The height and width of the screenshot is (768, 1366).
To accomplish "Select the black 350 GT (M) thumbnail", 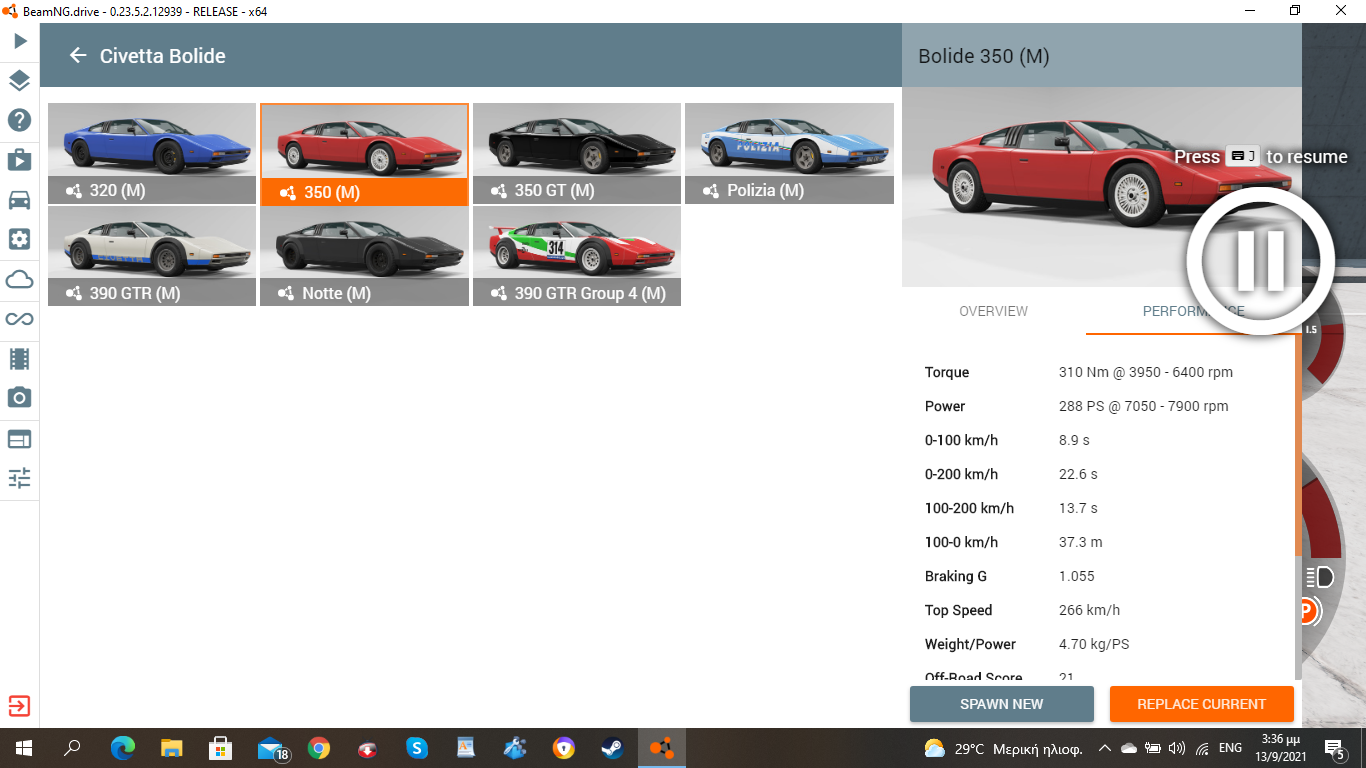I will 577,153.
